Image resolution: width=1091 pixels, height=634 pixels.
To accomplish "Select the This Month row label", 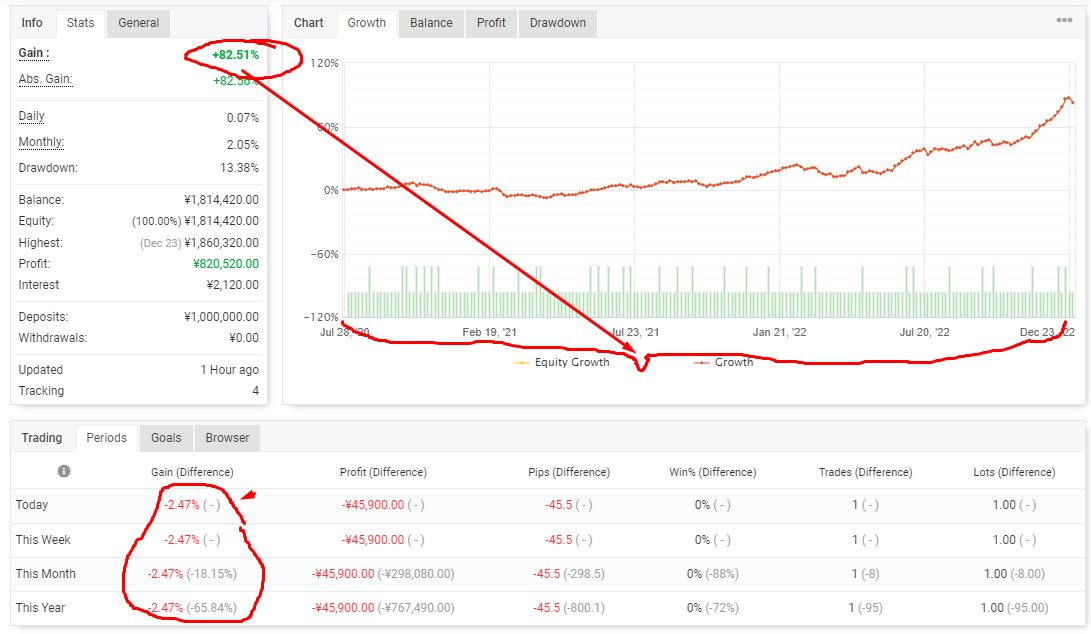I will coord(45,573).
